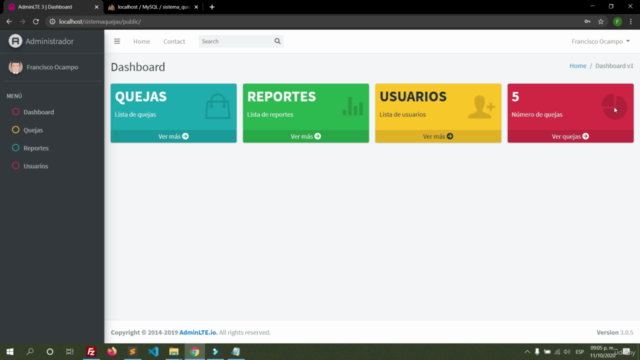Reload the page with refresh button

(x=36, y=22)
